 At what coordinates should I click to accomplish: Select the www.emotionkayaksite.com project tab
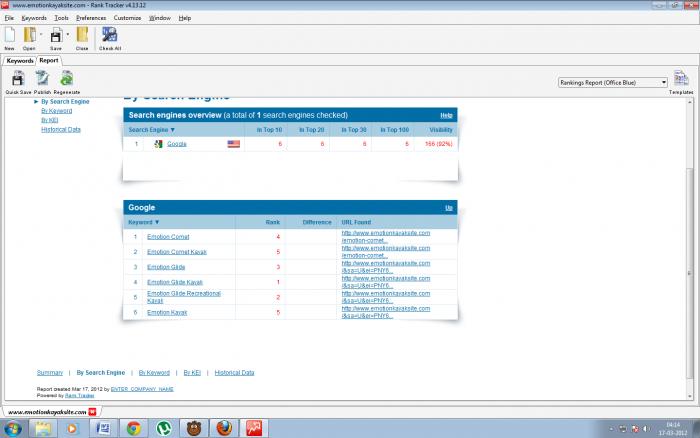pyautogui.click(x=47, y=412)
